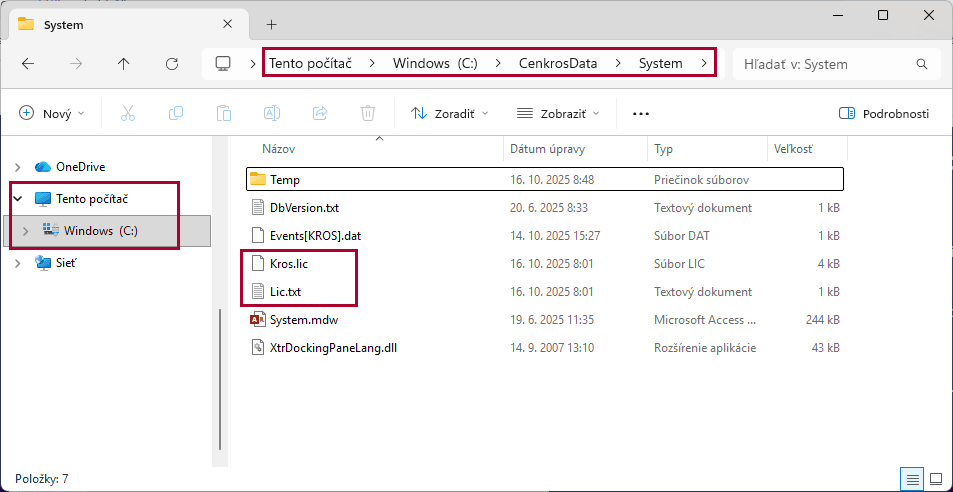The image size is (953, 492).
Task: Click the Cut scissors icon
Action: [128, 113]
